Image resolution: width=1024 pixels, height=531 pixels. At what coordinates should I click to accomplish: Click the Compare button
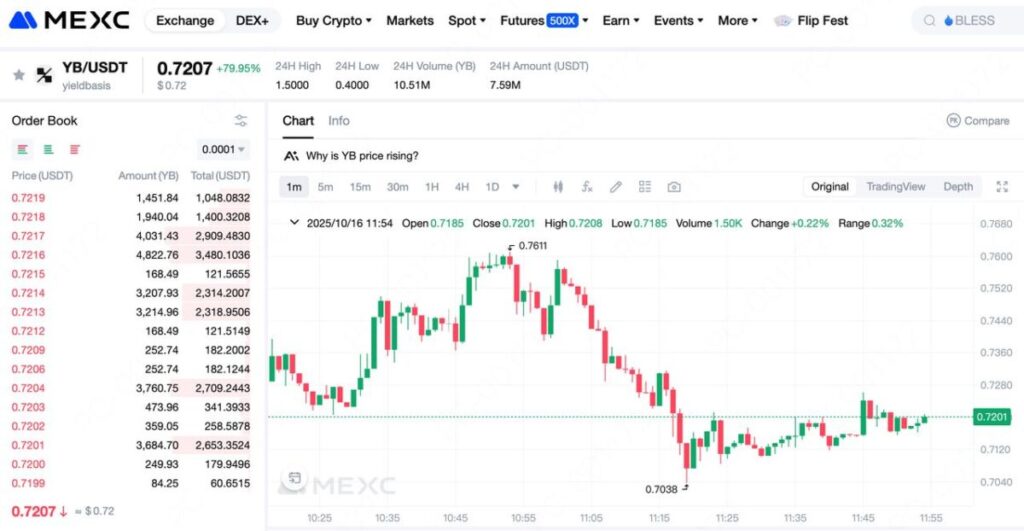(977, 121)
